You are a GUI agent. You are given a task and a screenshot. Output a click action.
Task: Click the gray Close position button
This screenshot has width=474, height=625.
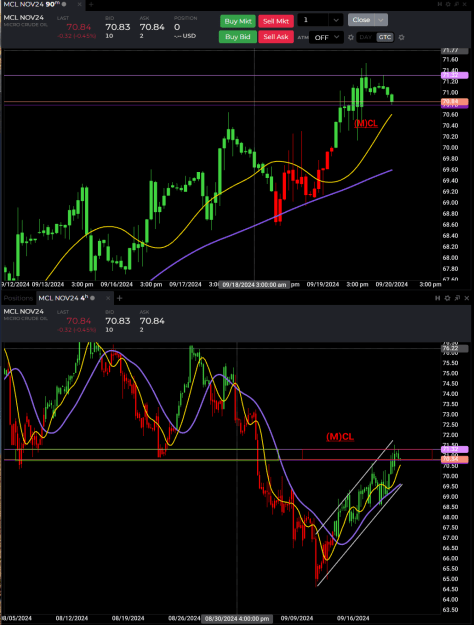(361, 20)
